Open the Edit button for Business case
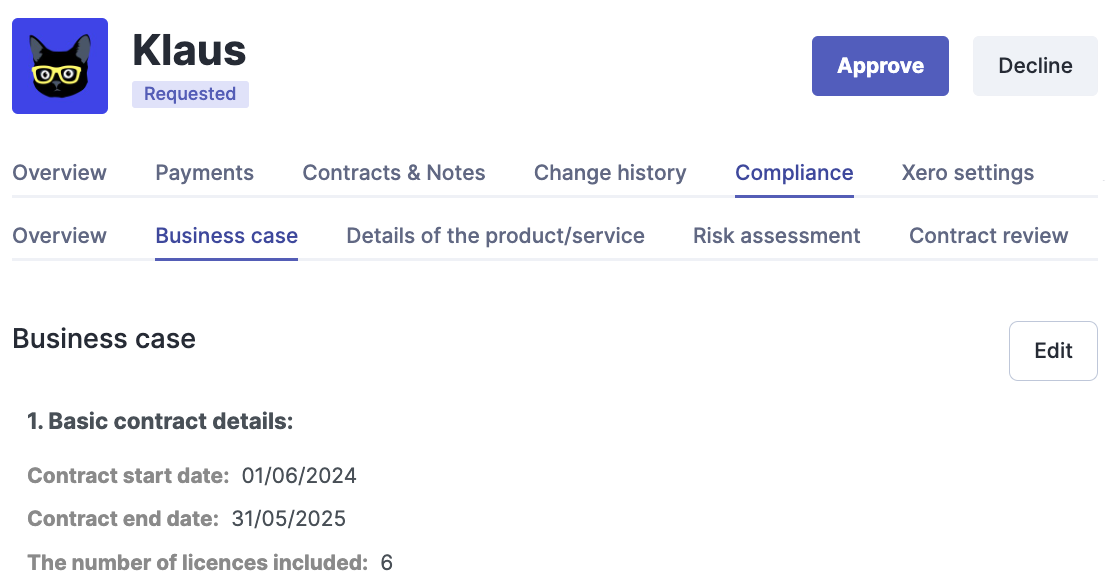This screenshot has width=1111, height=587. pos(1053,351)
